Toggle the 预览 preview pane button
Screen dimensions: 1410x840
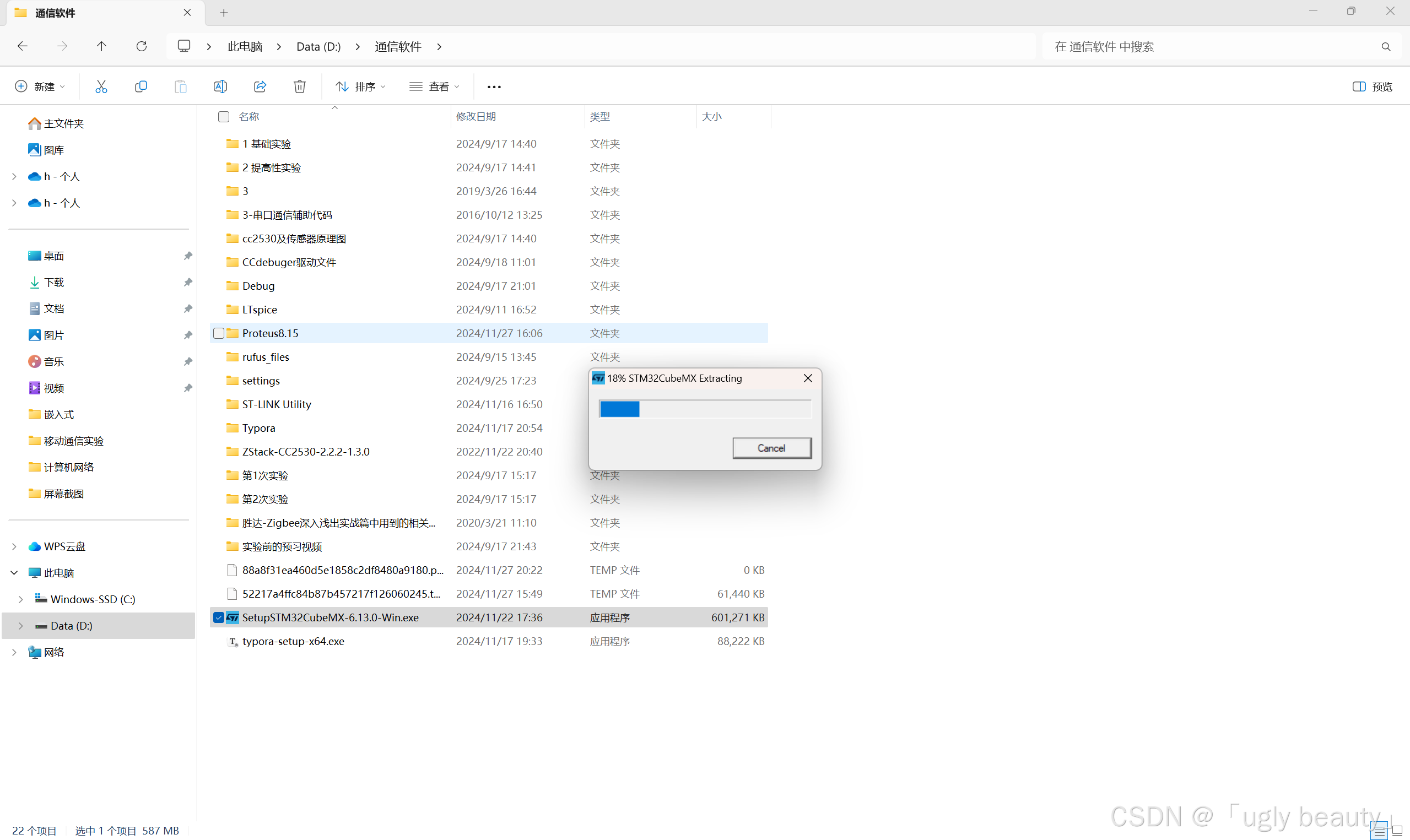click(x=1372, y=86)
